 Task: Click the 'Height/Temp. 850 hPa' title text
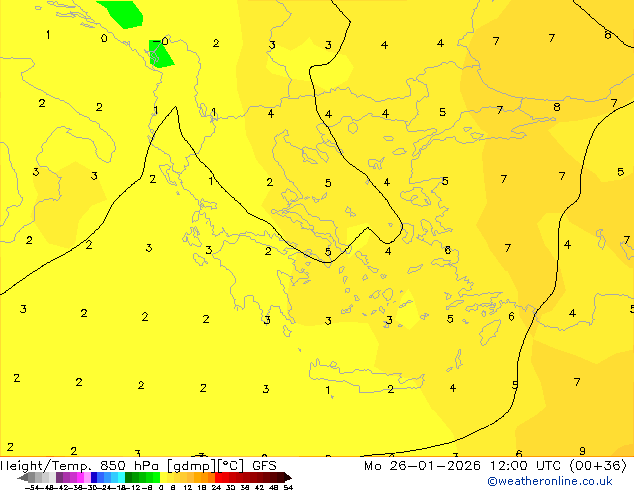(79, 466)
